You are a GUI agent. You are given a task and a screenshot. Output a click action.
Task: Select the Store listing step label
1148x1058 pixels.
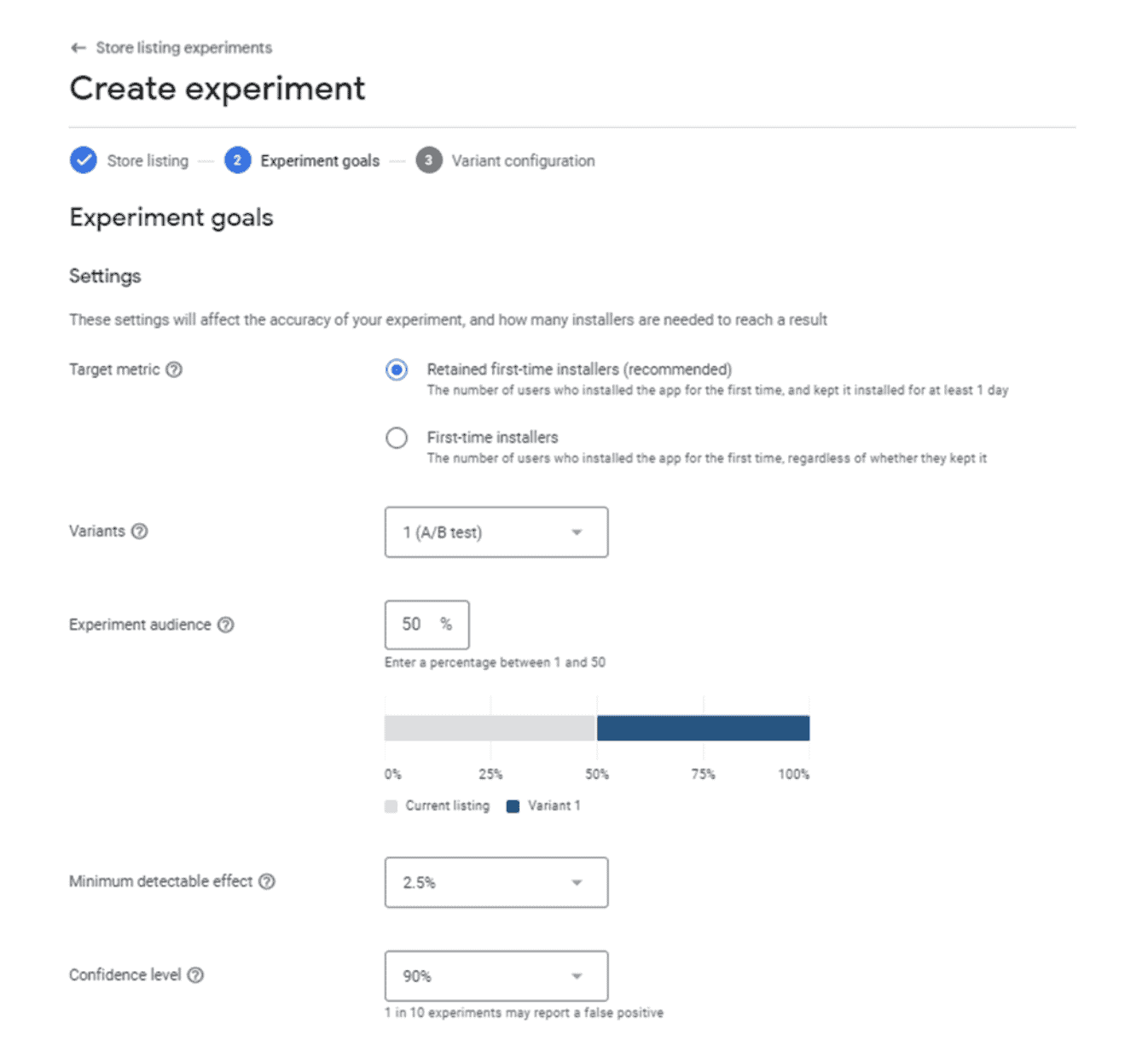point(148,160)
